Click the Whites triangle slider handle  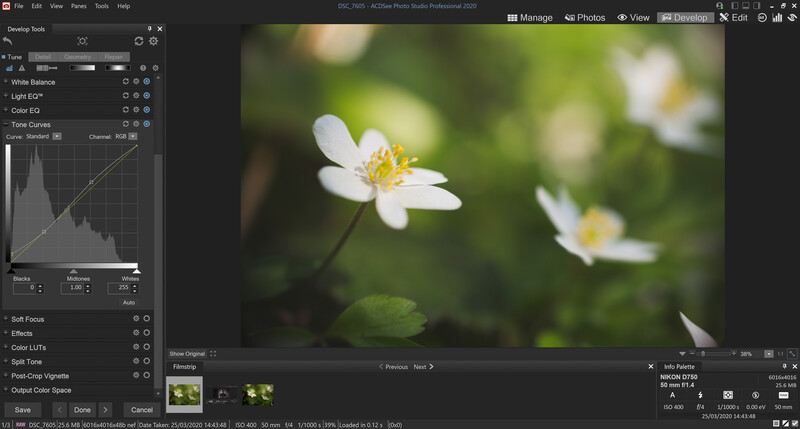coord(136,271)
